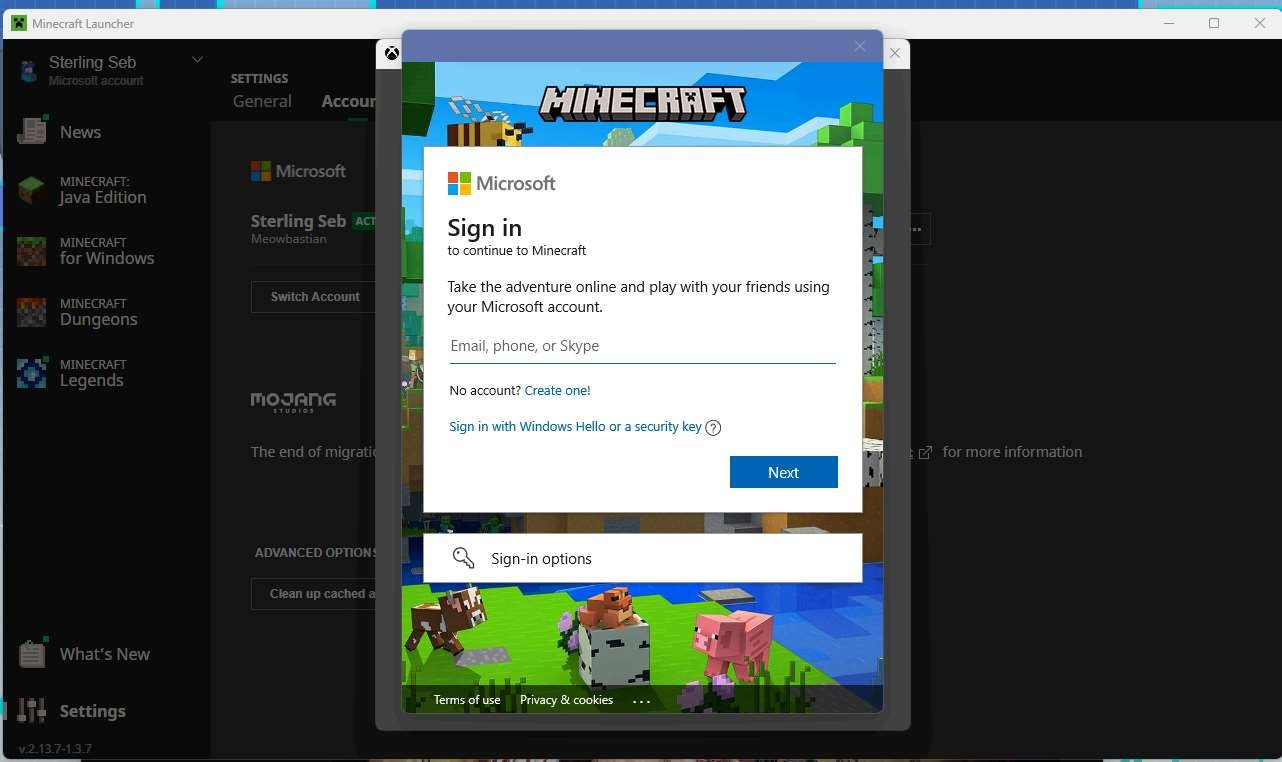Close the Minecraft sign-in dialog
Viewport: 1282px width, 762px height.
coord(860,46)
